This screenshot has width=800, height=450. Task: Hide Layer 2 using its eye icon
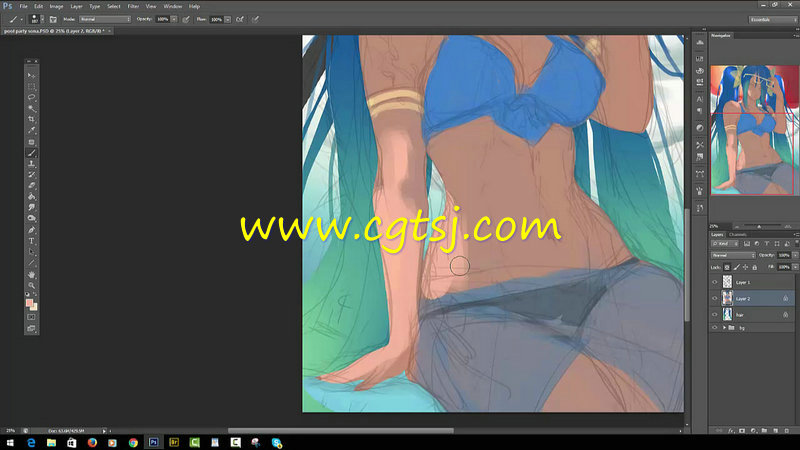715,298
